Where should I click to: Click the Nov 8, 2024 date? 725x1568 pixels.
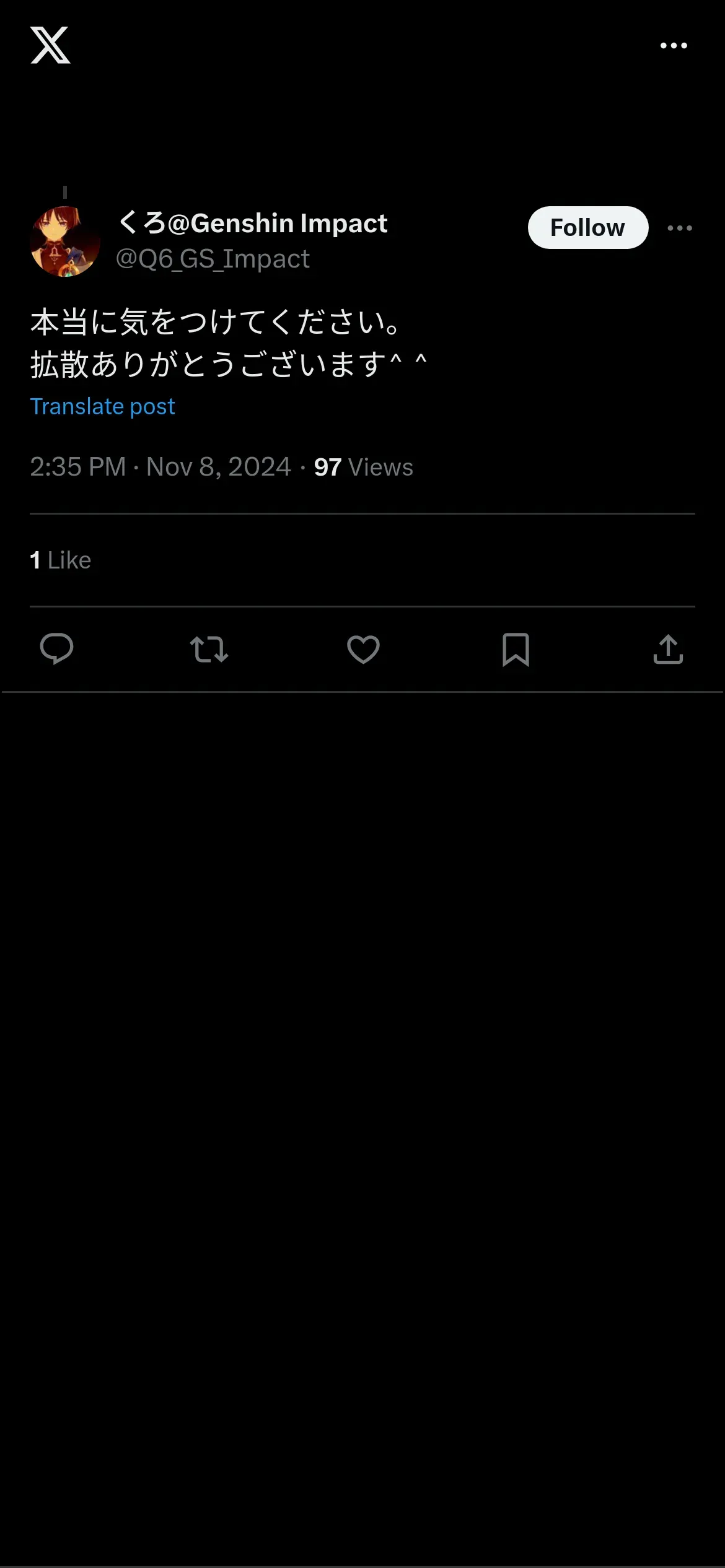coord(219,467)
